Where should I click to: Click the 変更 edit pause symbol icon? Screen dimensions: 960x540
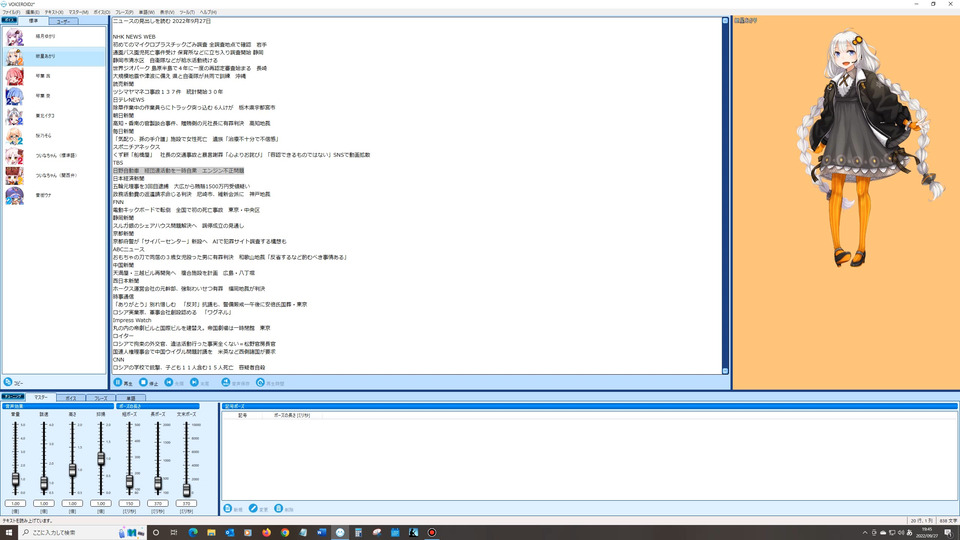(x=253, y=509)
